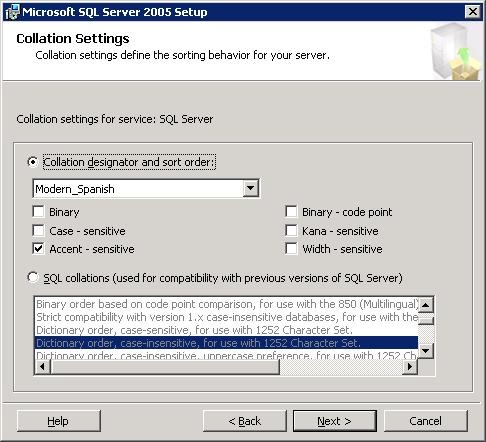Proceed with the Next > button

pos(335,421)
